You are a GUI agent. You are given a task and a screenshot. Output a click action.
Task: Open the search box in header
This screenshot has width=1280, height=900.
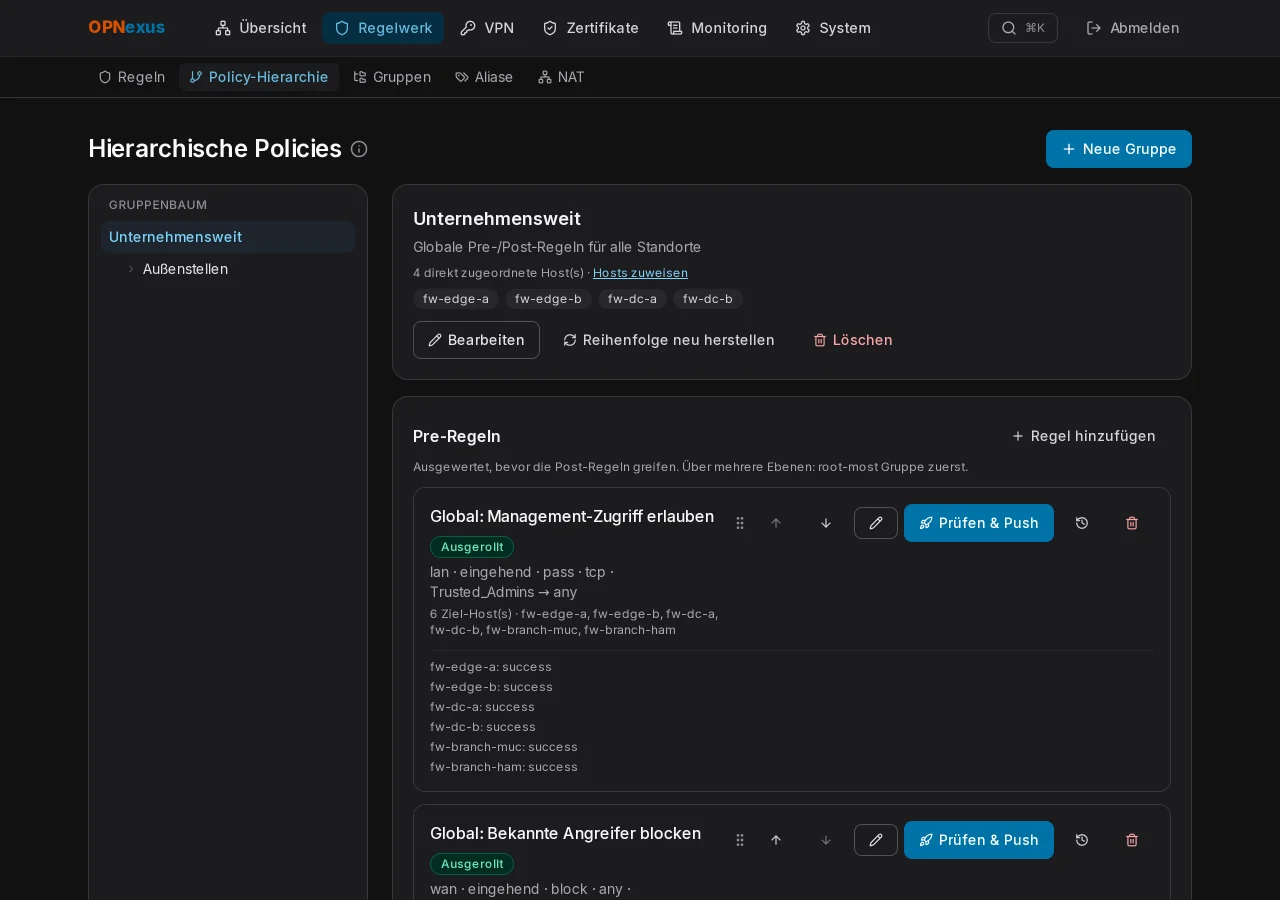pos(1023,28)
